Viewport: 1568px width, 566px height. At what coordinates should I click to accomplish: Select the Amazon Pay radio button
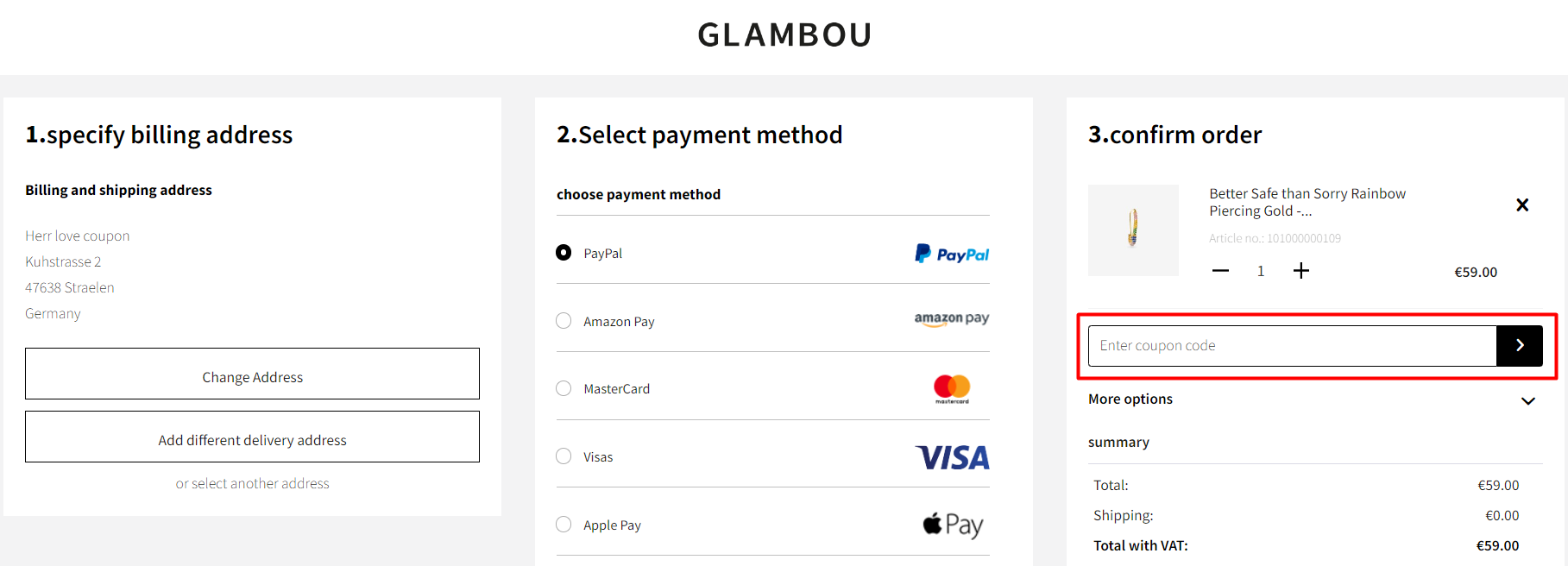[x=564, y=321]
